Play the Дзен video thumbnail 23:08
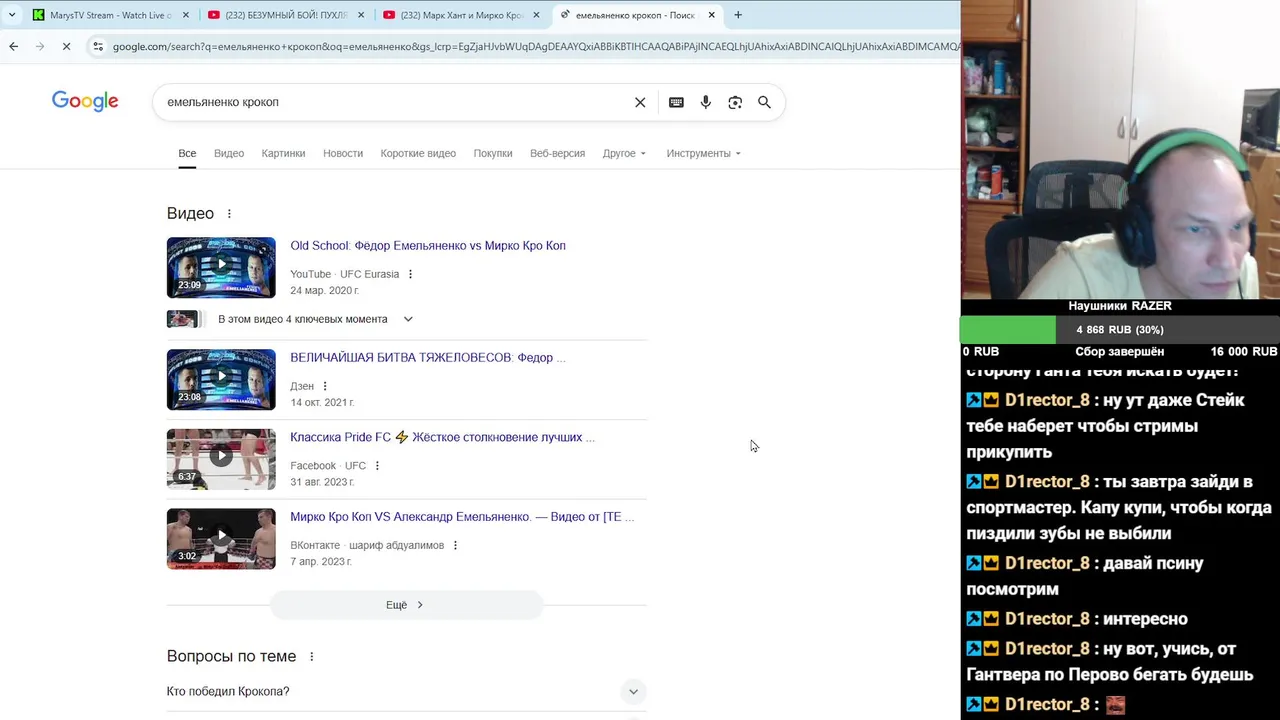The width and height of the screenshot is (1280, 720). pyautogui.click(x=221, y=379)
